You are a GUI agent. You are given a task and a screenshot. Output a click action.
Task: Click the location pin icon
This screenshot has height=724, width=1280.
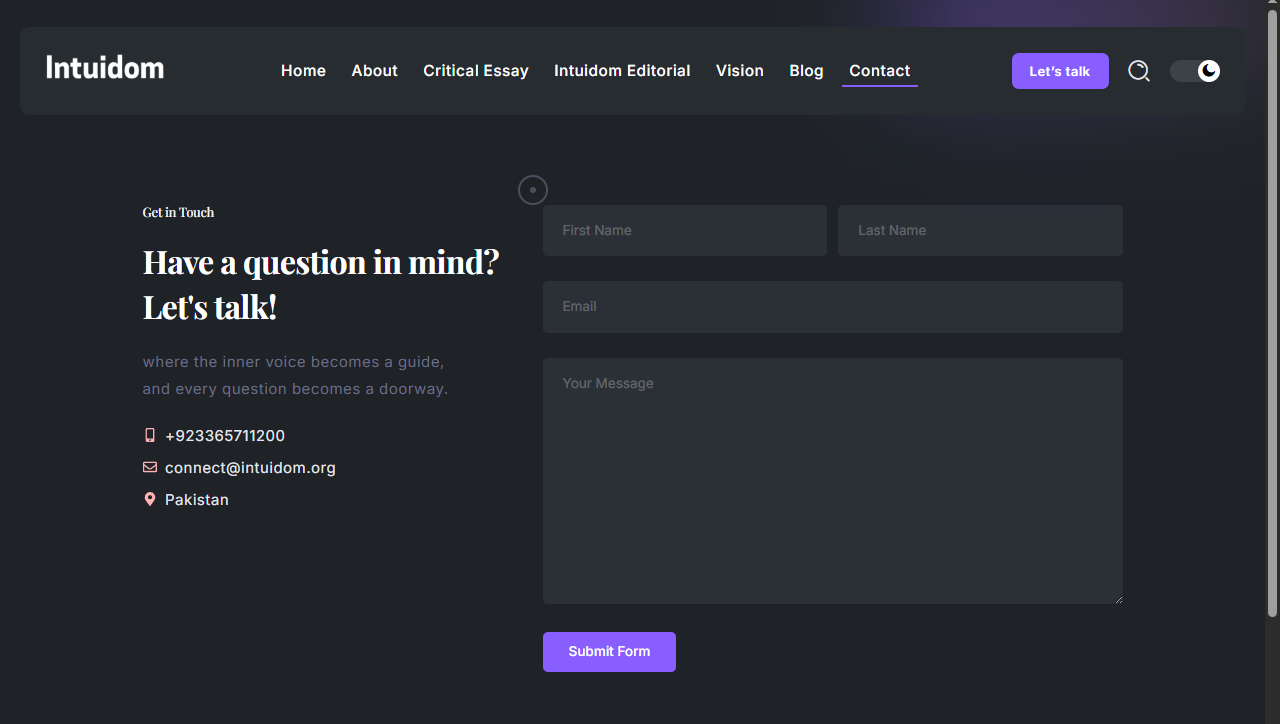[x=150, y=499]
